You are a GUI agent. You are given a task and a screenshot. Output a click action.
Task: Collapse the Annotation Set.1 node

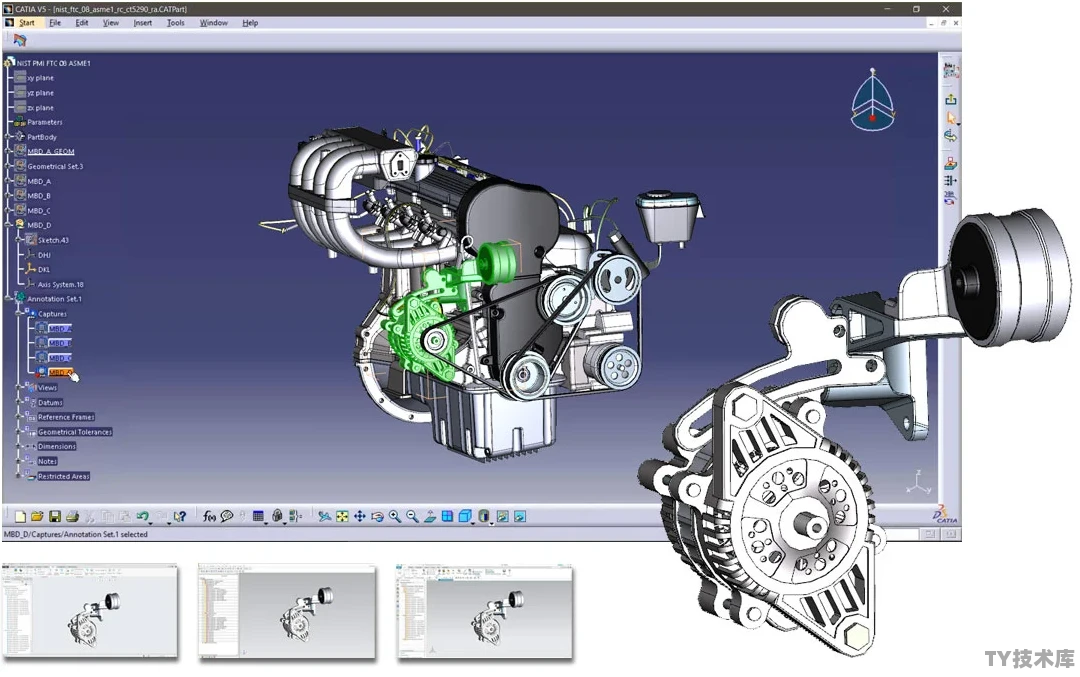[x=9, y=298]
